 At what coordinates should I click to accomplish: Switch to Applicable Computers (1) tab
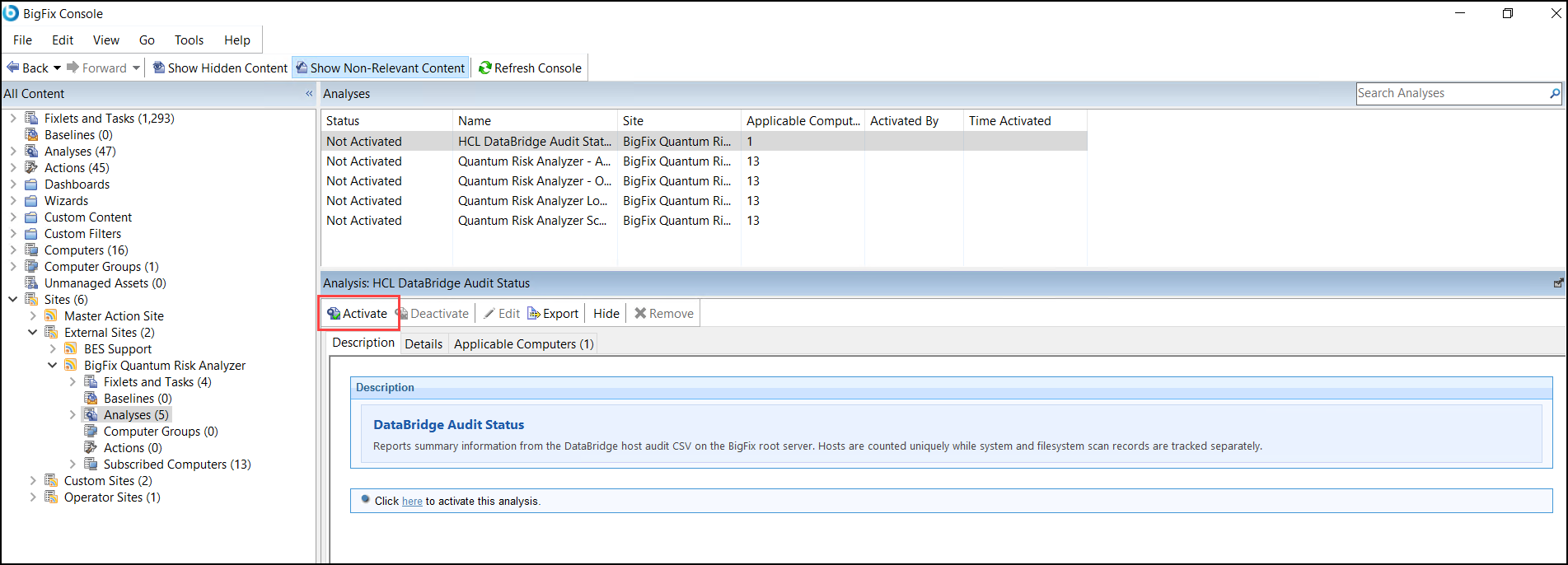pyautogui.click(x=523, y=343)
